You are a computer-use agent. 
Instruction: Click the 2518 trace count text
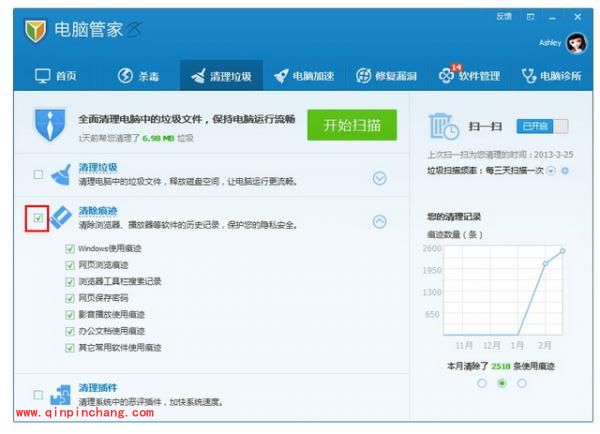(501, 367)
